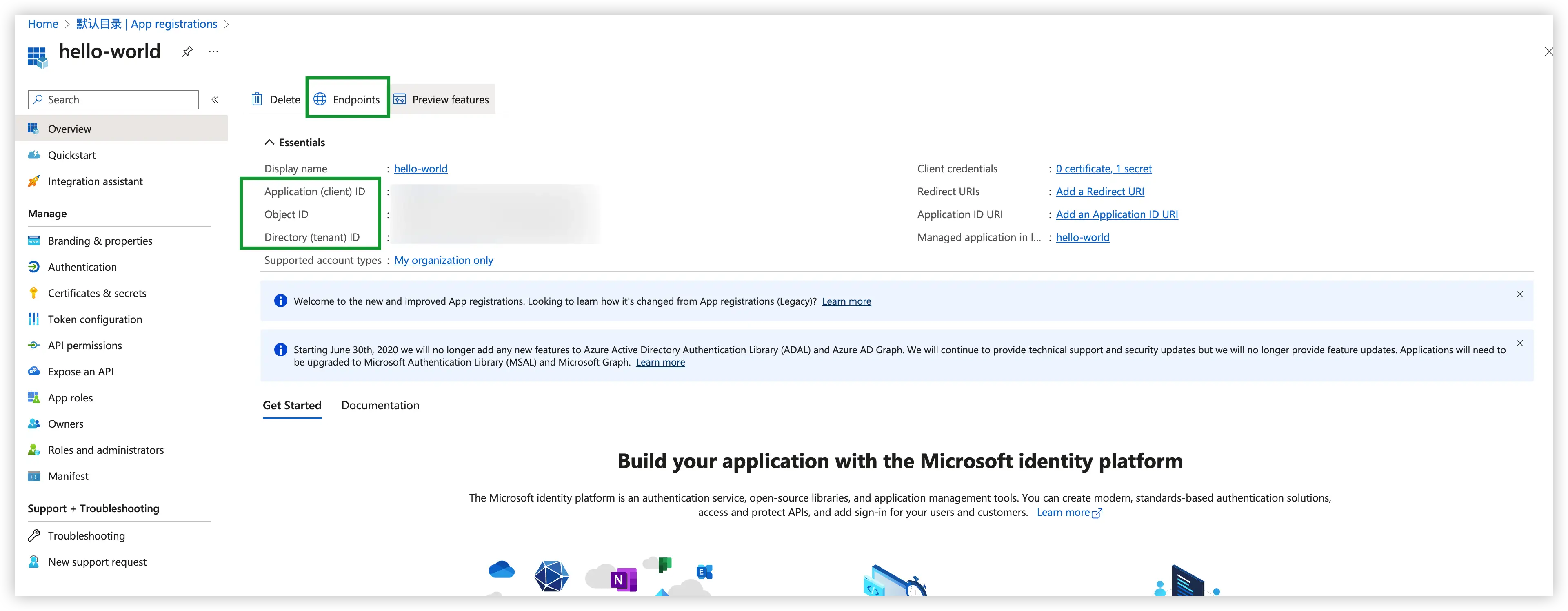Click the Troubleshooting wrench icon

coord(34,535)
